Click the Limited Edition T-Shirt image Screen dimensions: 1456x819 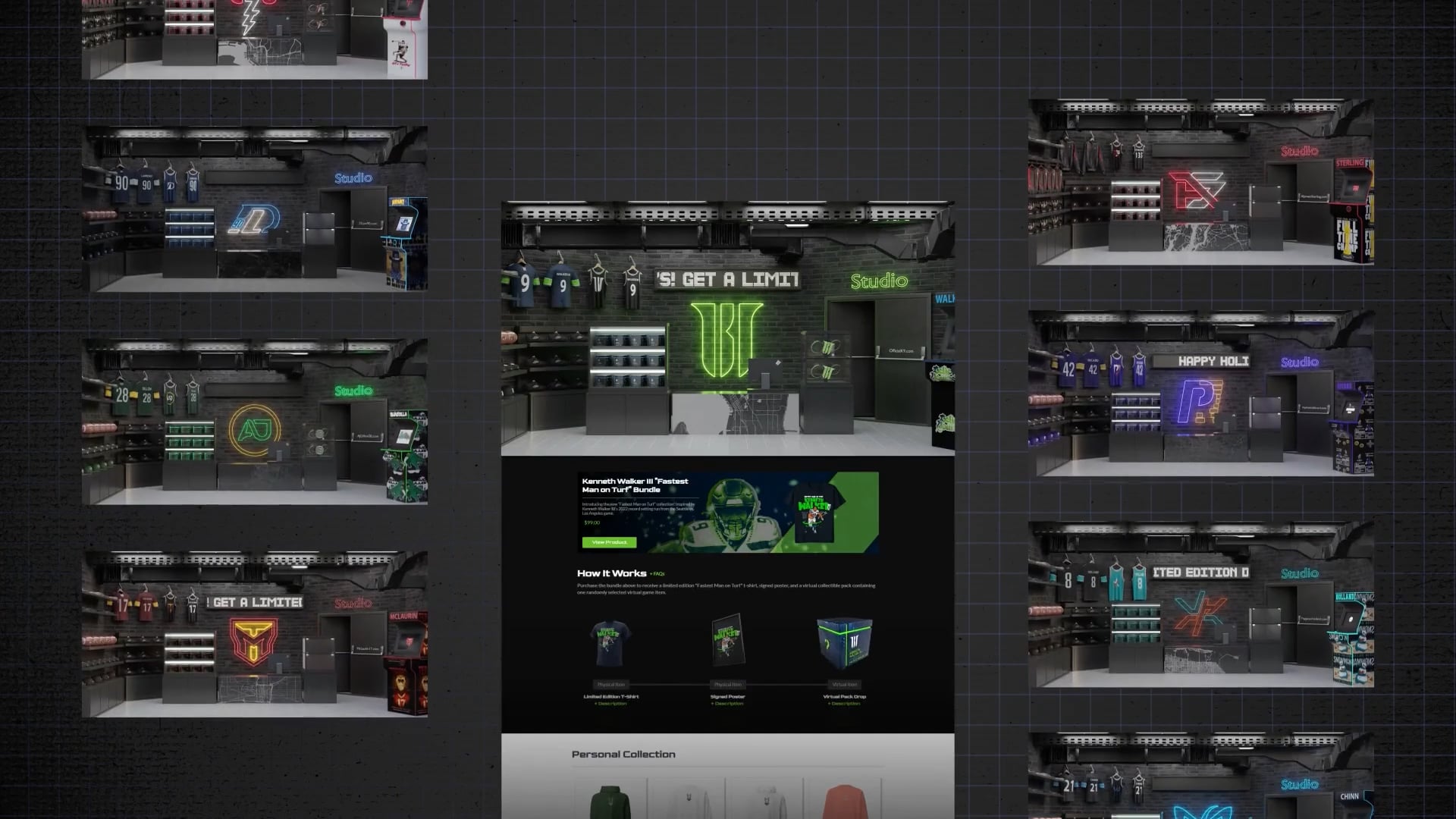[610, 642]
